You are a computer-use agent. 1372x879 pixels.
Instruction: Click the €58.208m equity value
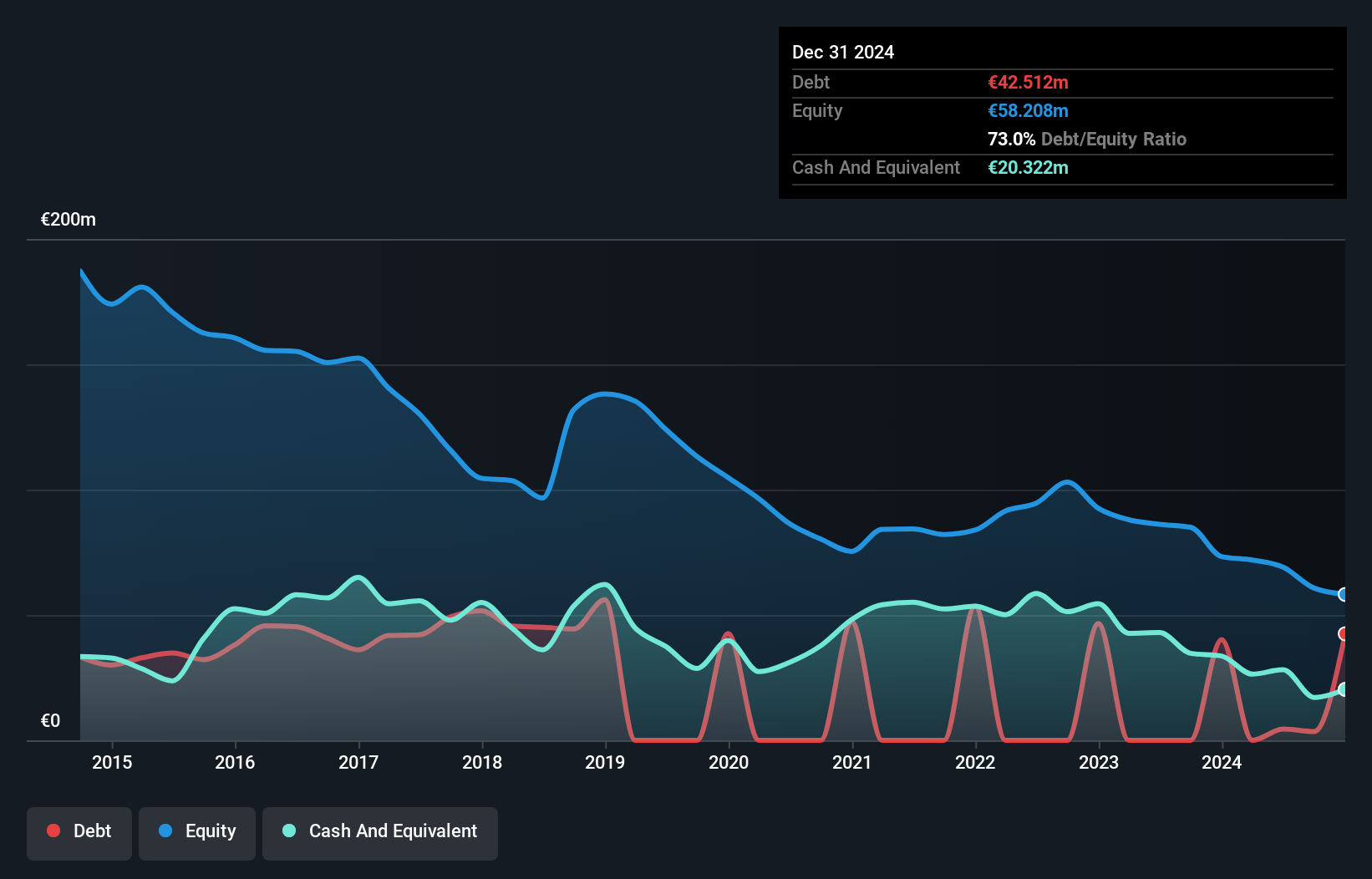pos(1028,111)
